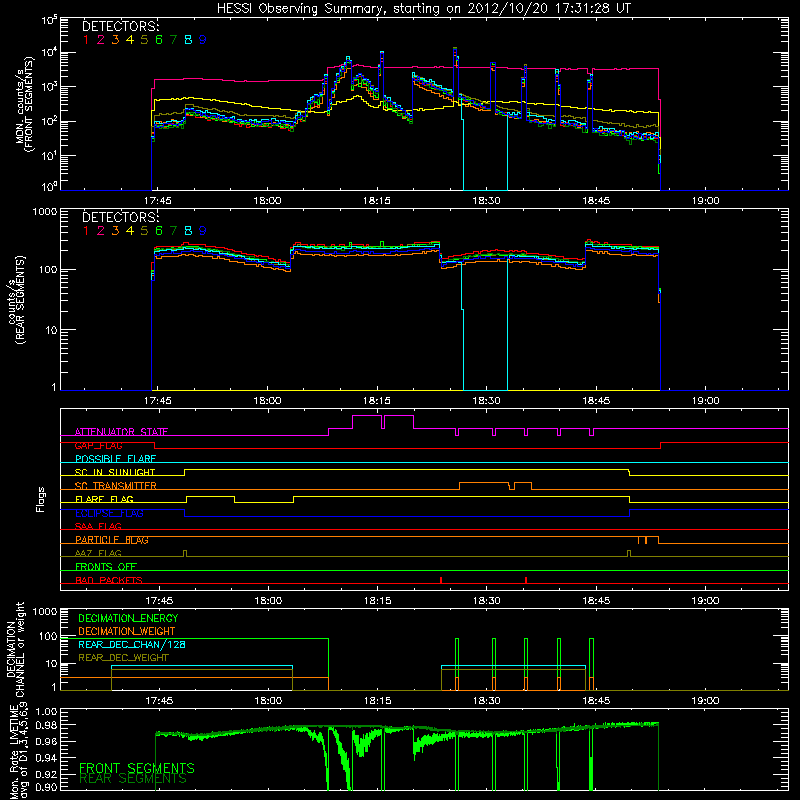Click the FLARE_FLAG label
This screenshot has height=800, width=800.
104,499
